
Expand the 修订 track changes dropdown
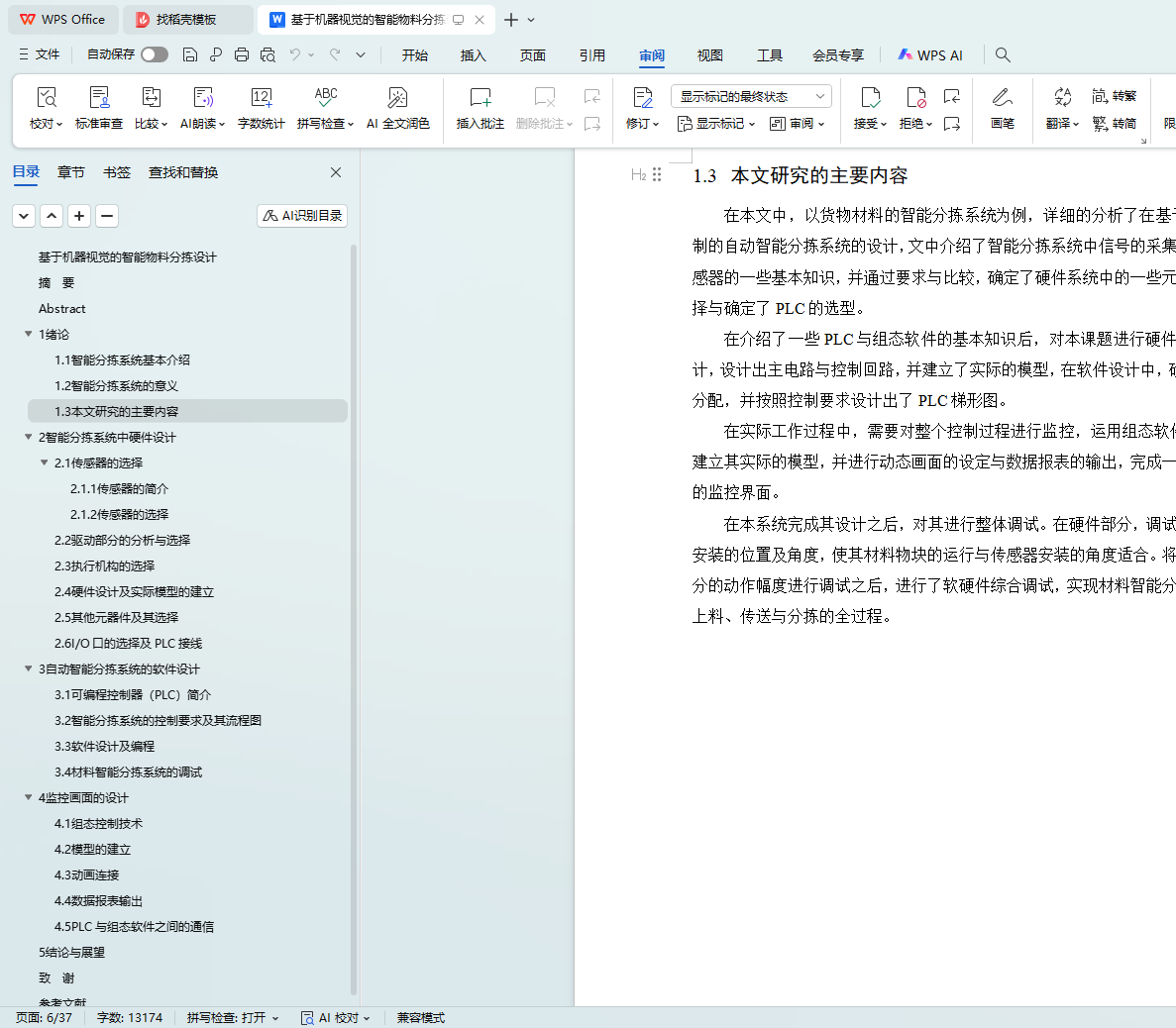643,124
